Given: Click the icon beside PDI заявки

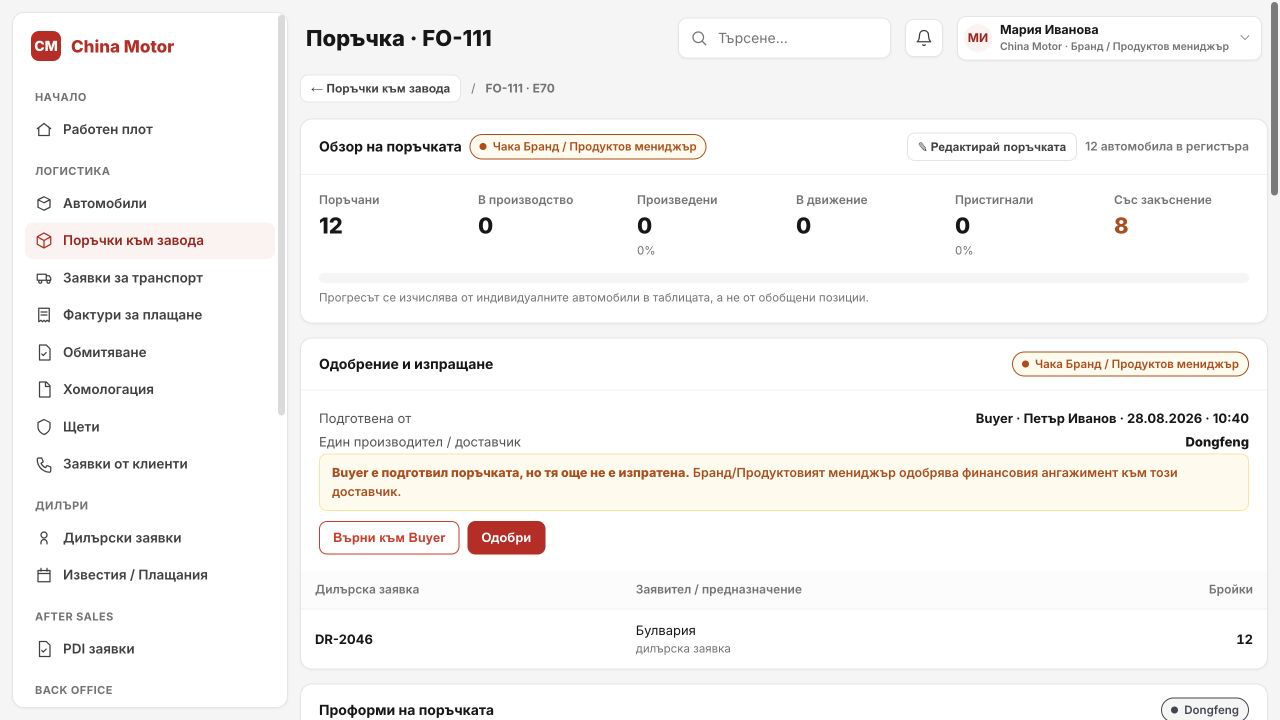Looking at the screenshot, I should [x=44, y=649].
